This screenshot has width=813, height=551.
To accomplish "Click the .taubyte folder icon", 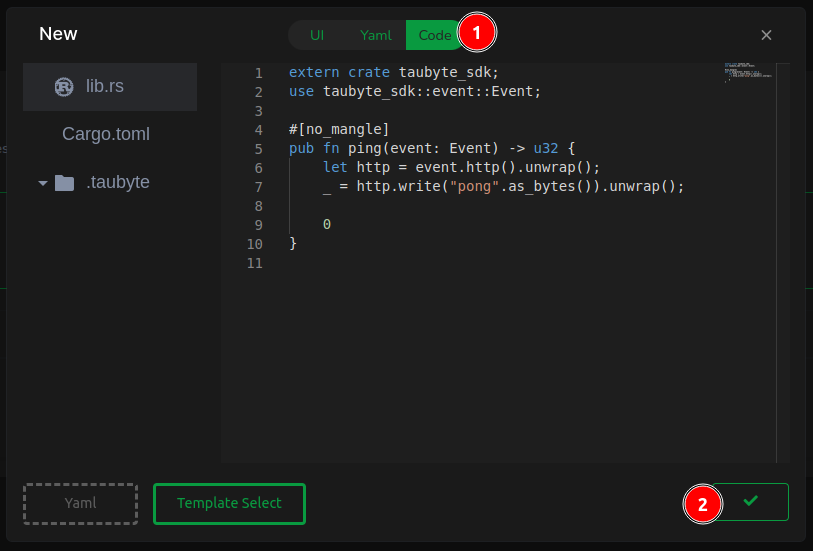I will (65, 183).
